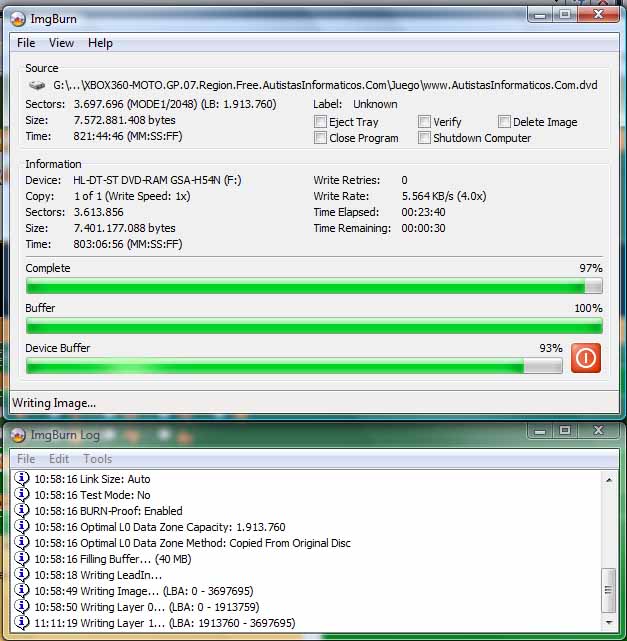Image resolution: width=627 pixels, height=641 pixels.
Task: Open the Tools menu in ImgBurn Log
Action: 98,459
